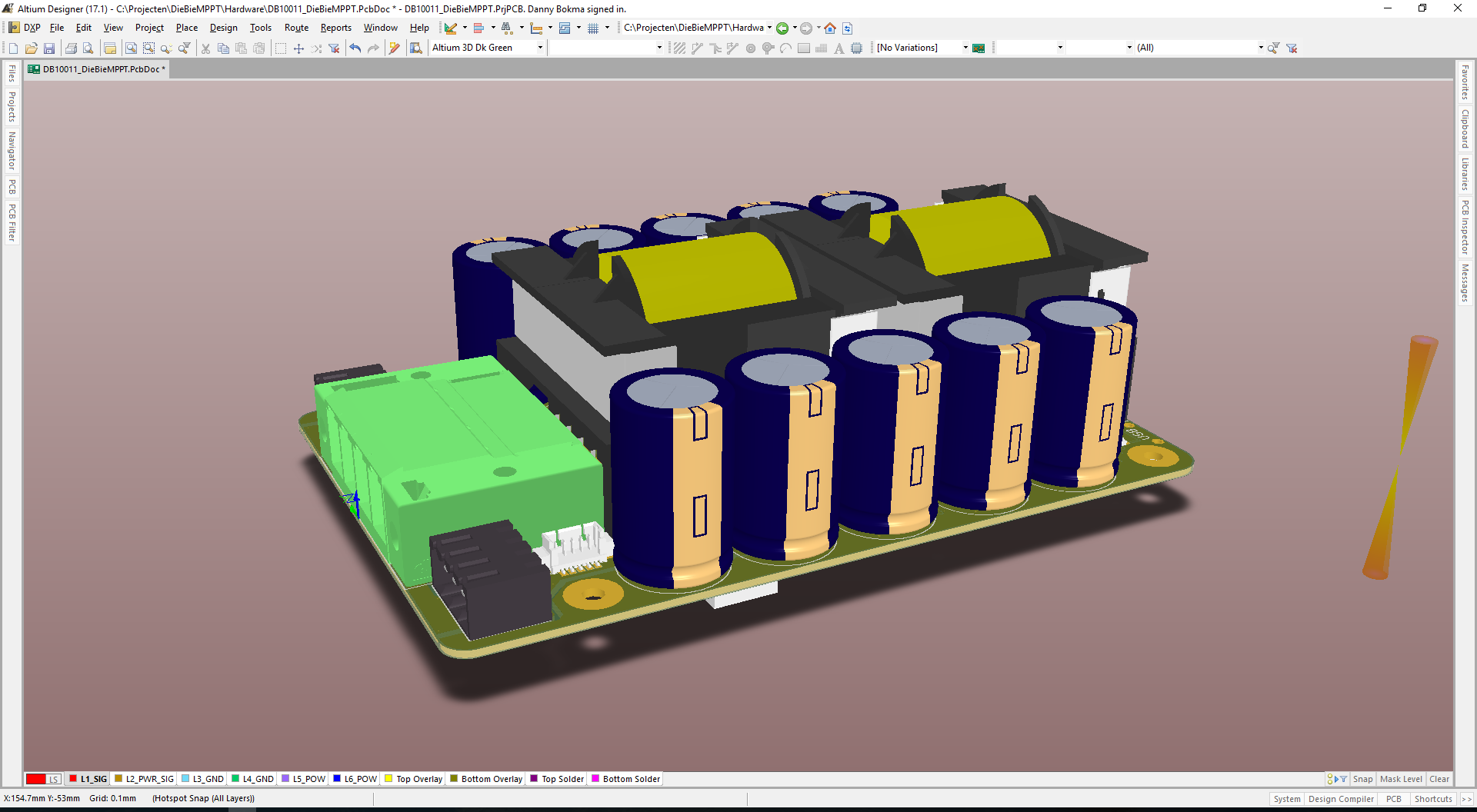
Task: Save the PCB document with the floppy icon
Action: click(49, 48)
